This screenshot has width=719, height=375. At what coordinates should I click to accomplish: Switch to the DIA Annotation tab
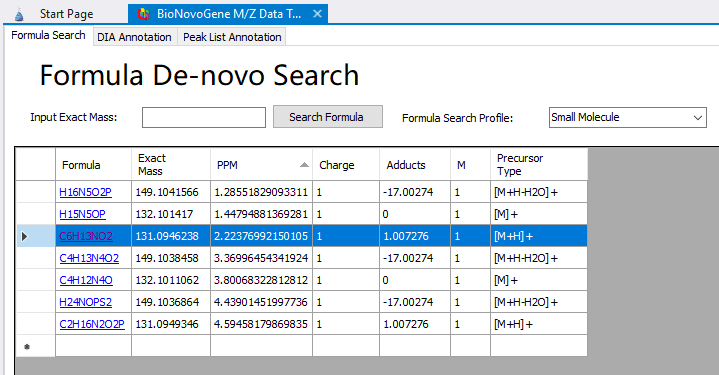point(134,37)
